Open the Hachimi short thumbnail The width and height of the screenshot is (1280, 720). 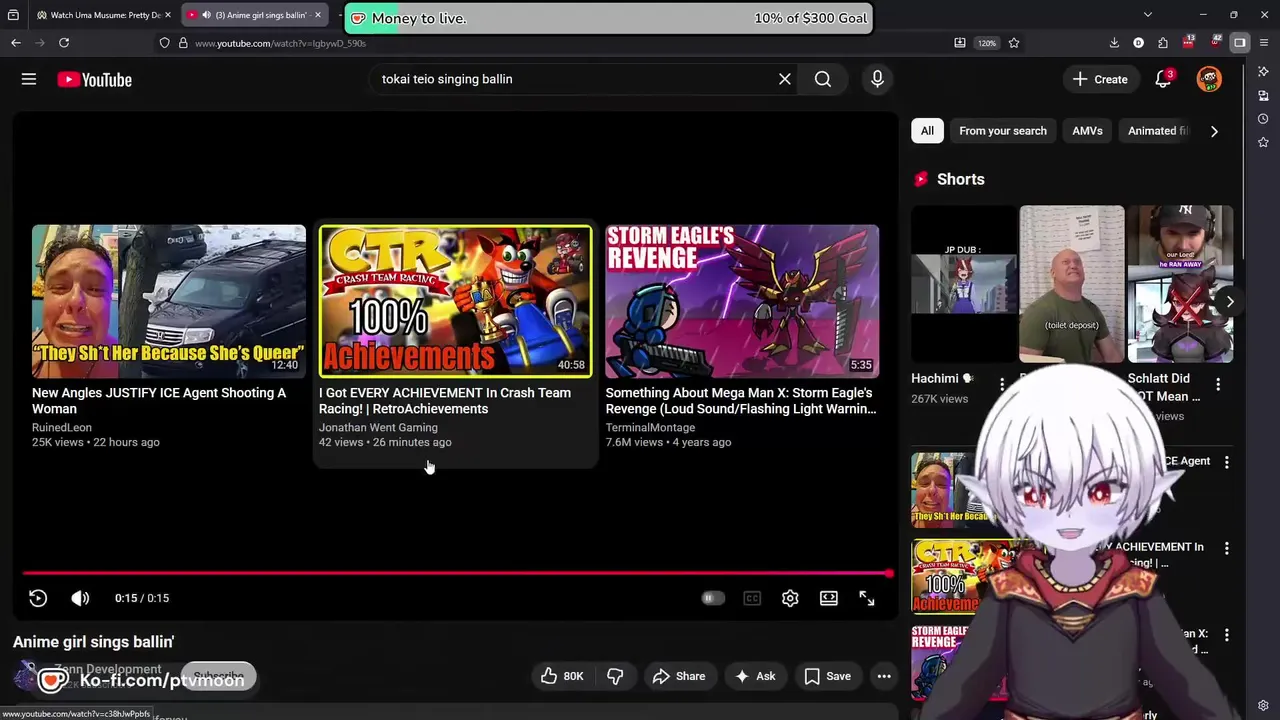click(963, 284)
